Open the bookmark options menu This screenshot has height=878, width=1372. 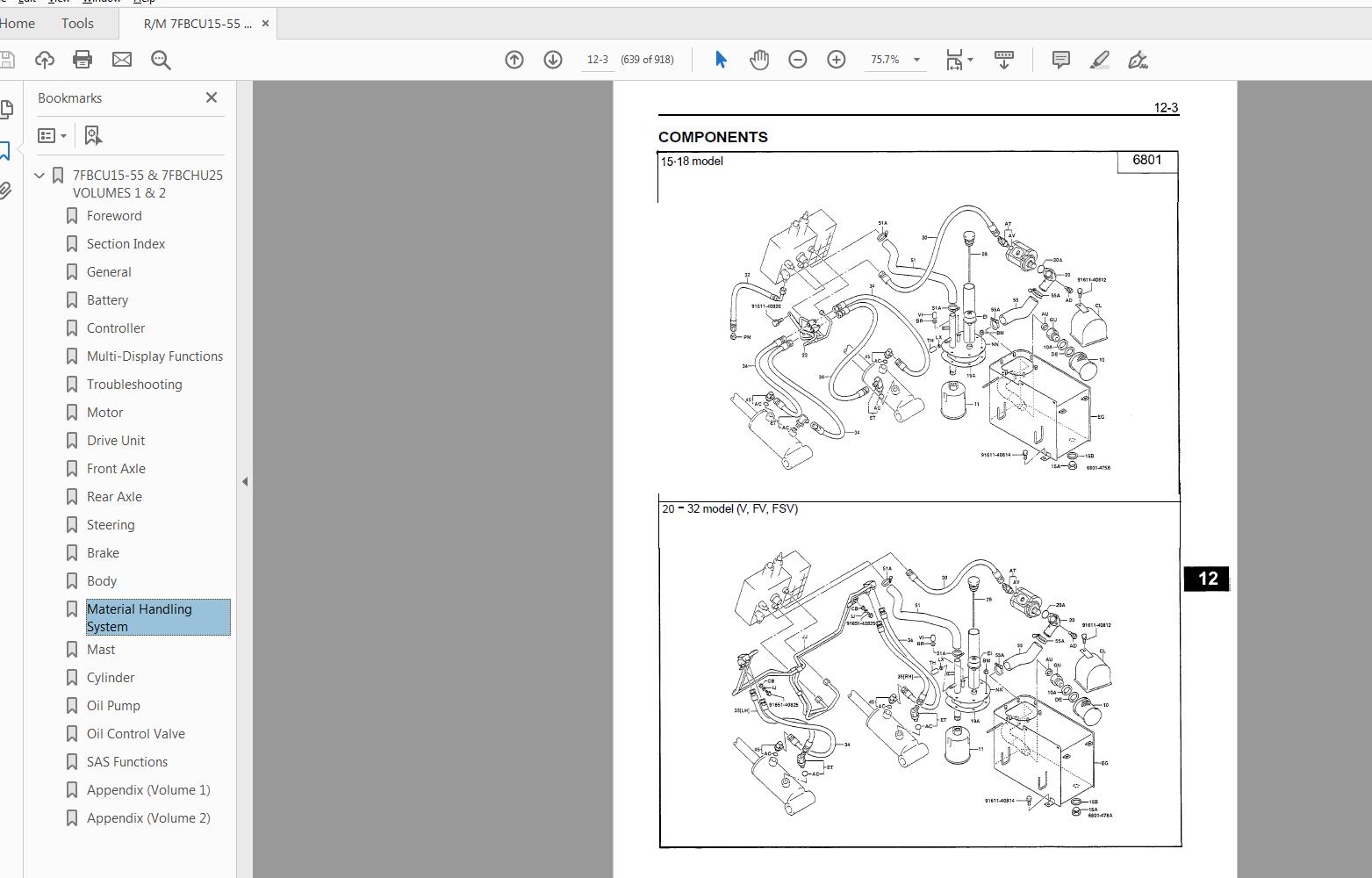point(51,135)
